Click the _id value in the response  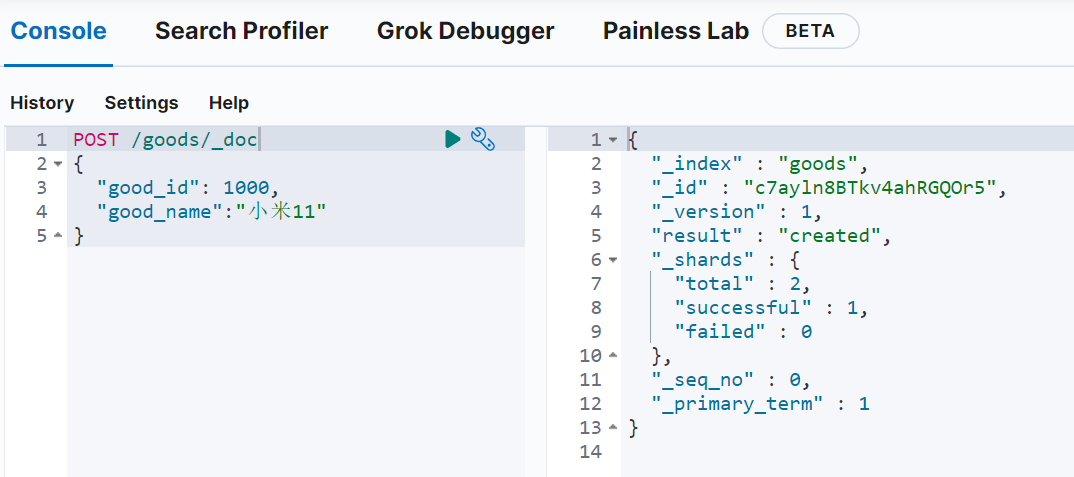click(x=872, y=188)
